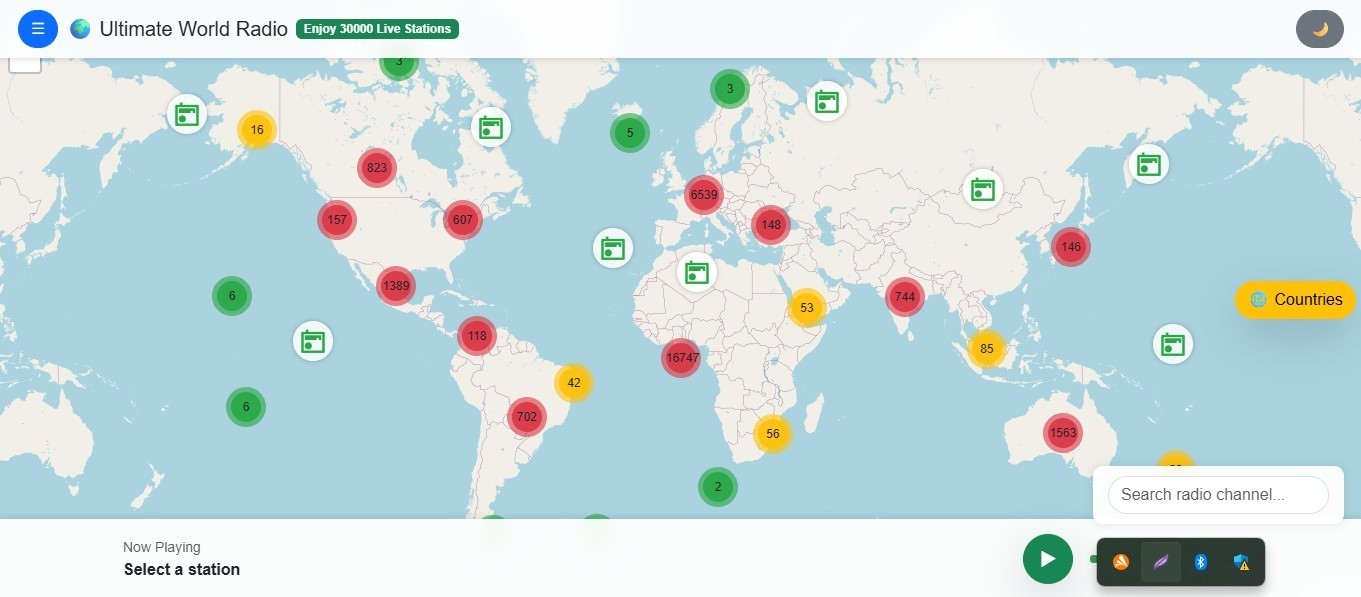Expand the 6539 station cluster in Europe
This screenshot has height=597, width=1361.
[704, 195]
